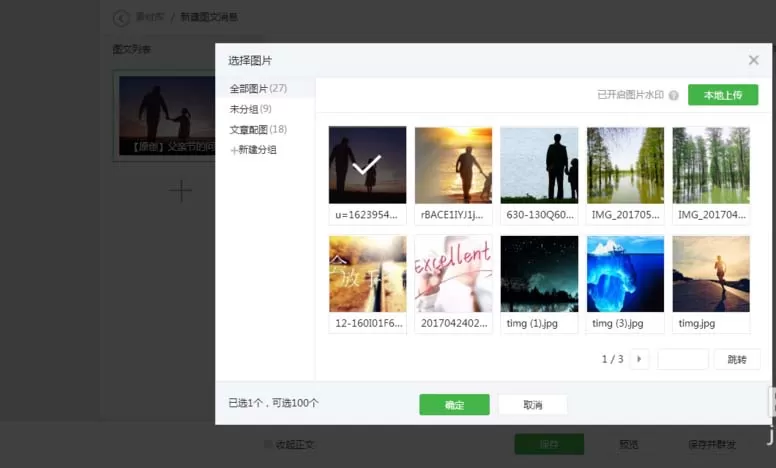Image resolution: width=776 pixels, height=468 pixels.
Task: Click plus icon to add article in background
Action: coord(181,190)
